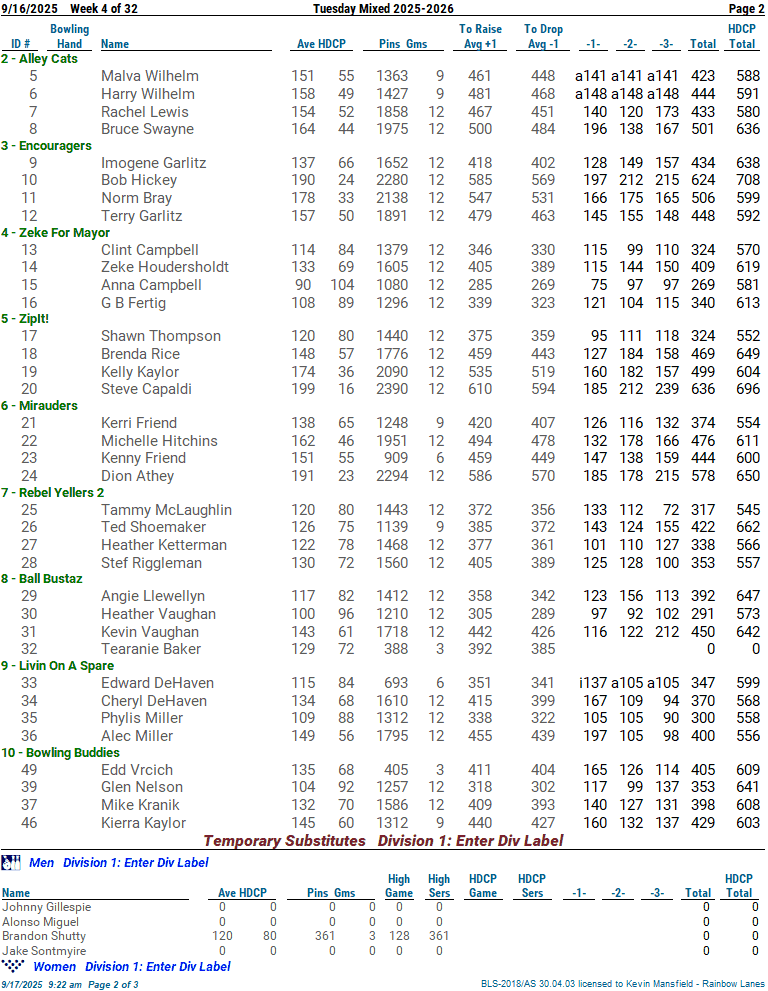Image resolution: width=768 pixels, height=991 pixels.
Task: Click bowler name Harry Wilhelm
Action: [x=148, y=94]
